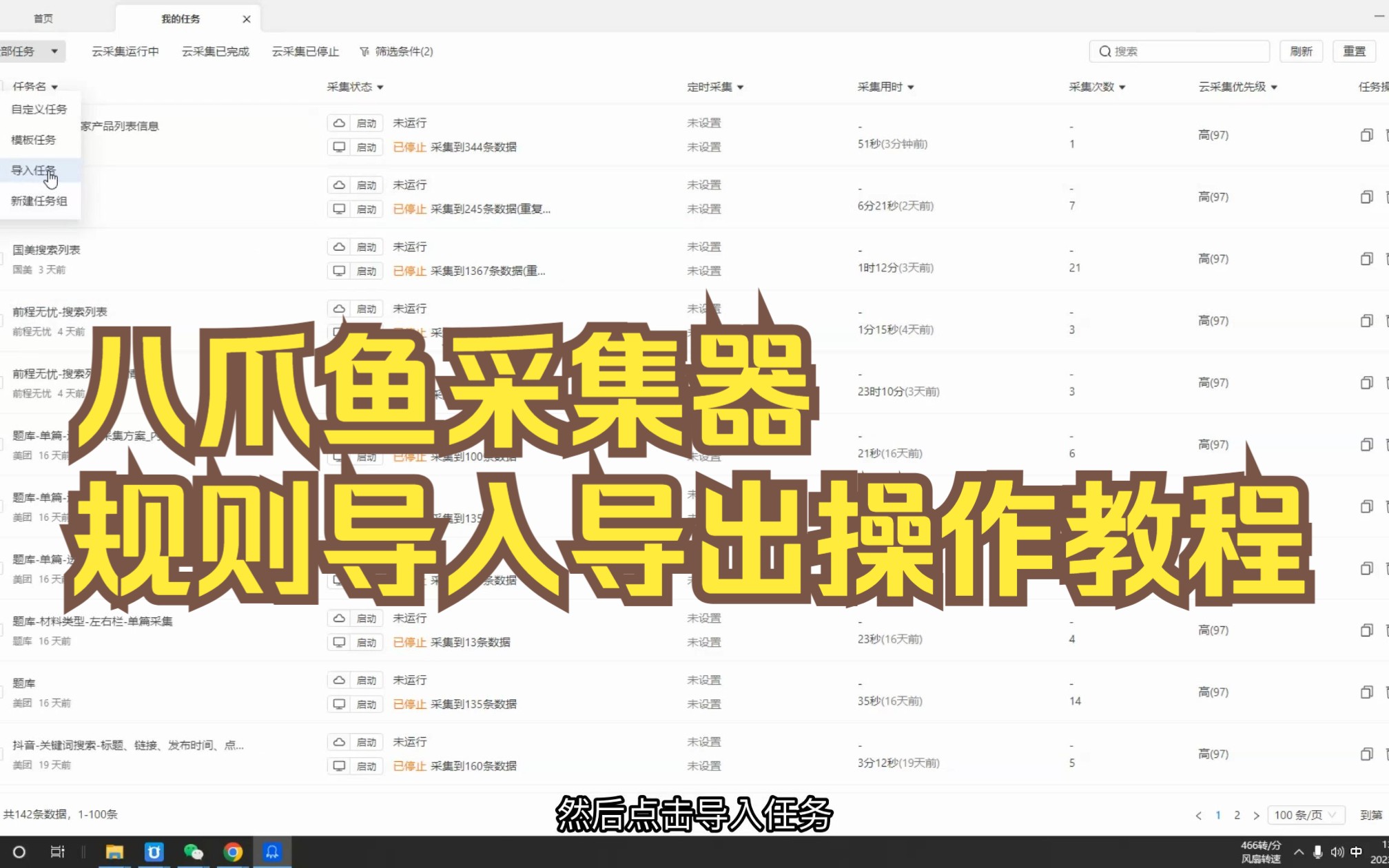Screen dimensions: 1389x868
Task: Open the 全部任务 filter dropdown
Action: point(31,51)
